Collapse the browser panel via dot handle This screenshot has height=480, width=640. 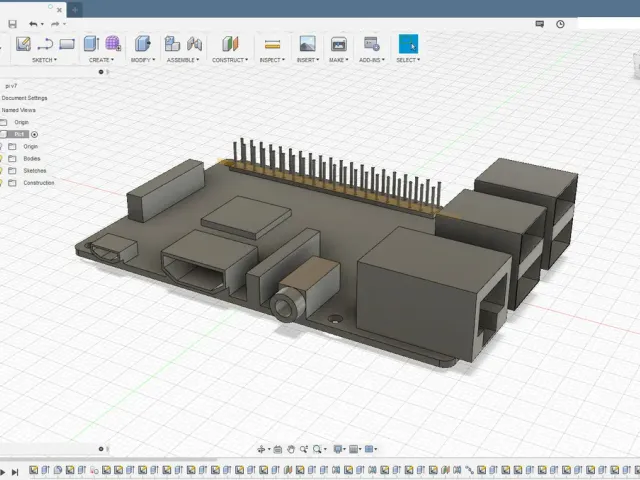tap(101, 72)
